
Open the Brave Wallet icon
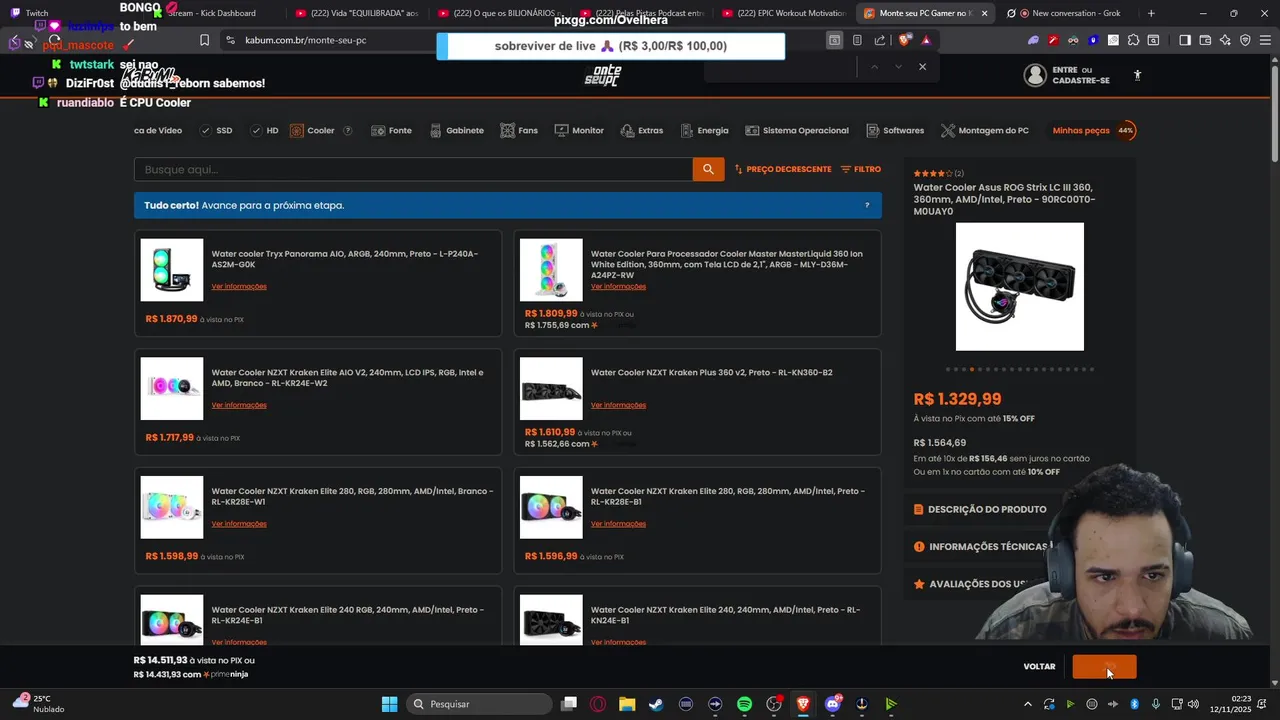coord(1205,40)
